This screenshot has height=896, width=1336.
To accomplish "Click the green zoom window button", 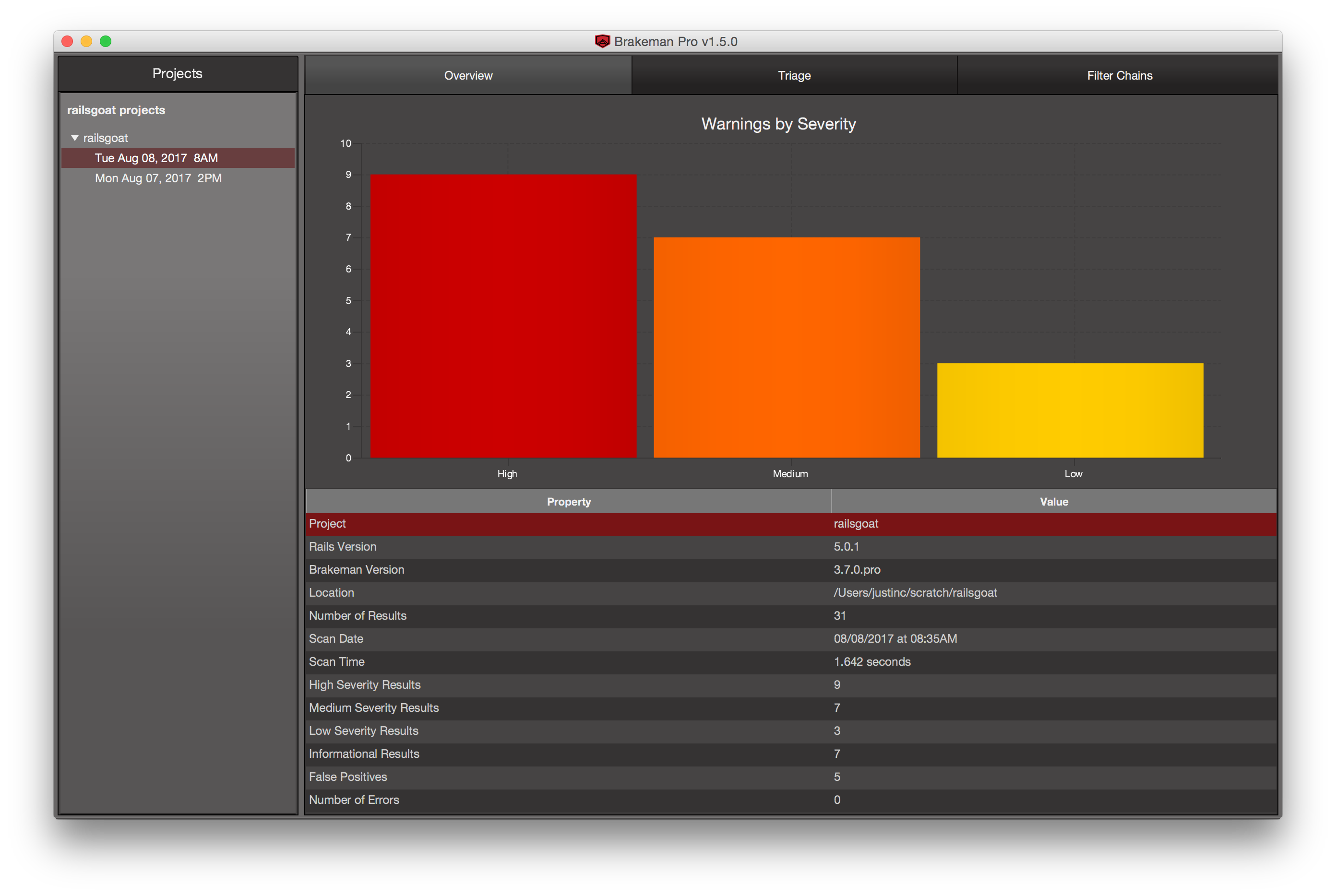I will (x=106, y=41).
